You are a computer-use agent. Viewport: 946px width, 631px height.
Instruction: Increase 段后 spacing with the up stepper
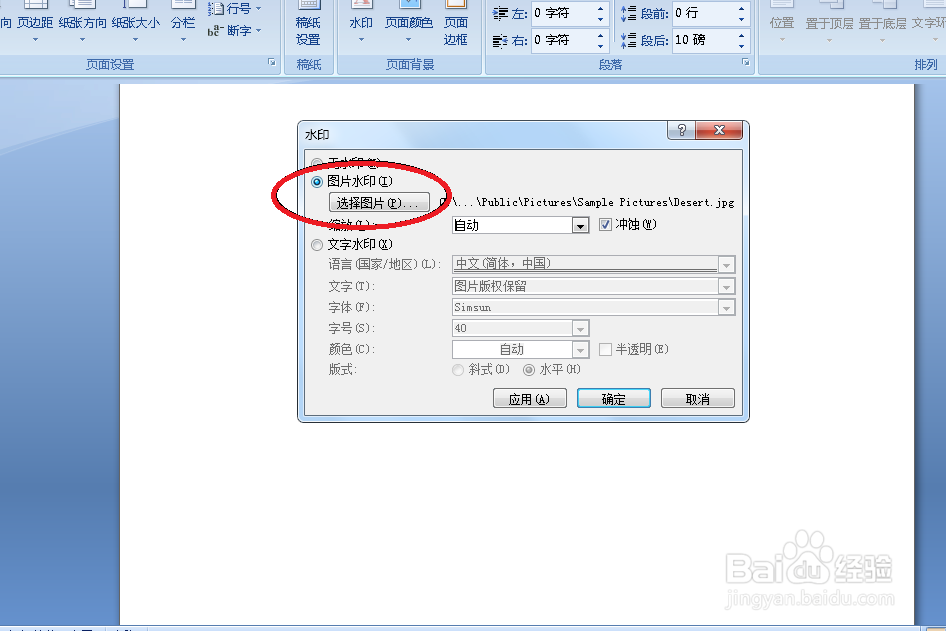tap(740, 35)
